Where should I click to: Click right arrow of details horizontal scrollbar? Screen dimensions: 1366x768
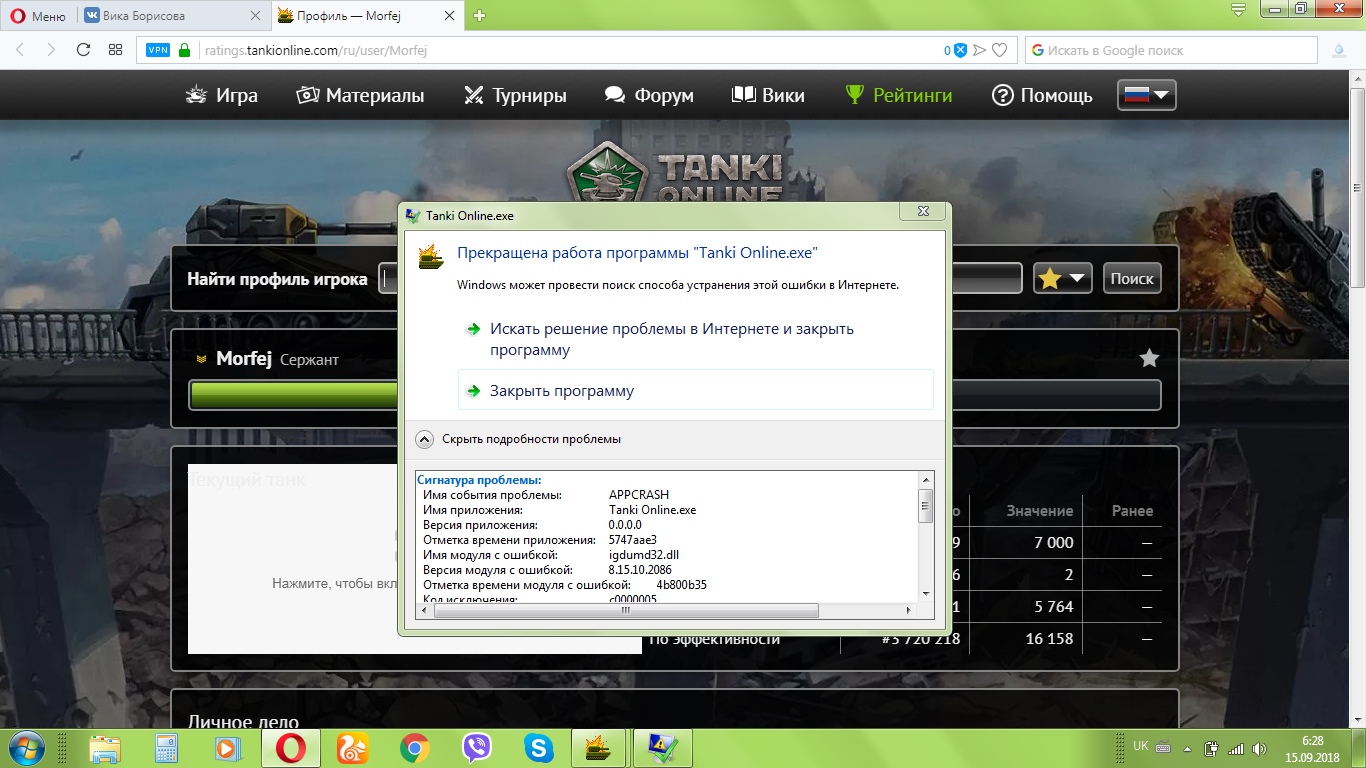tap(909, 610)
